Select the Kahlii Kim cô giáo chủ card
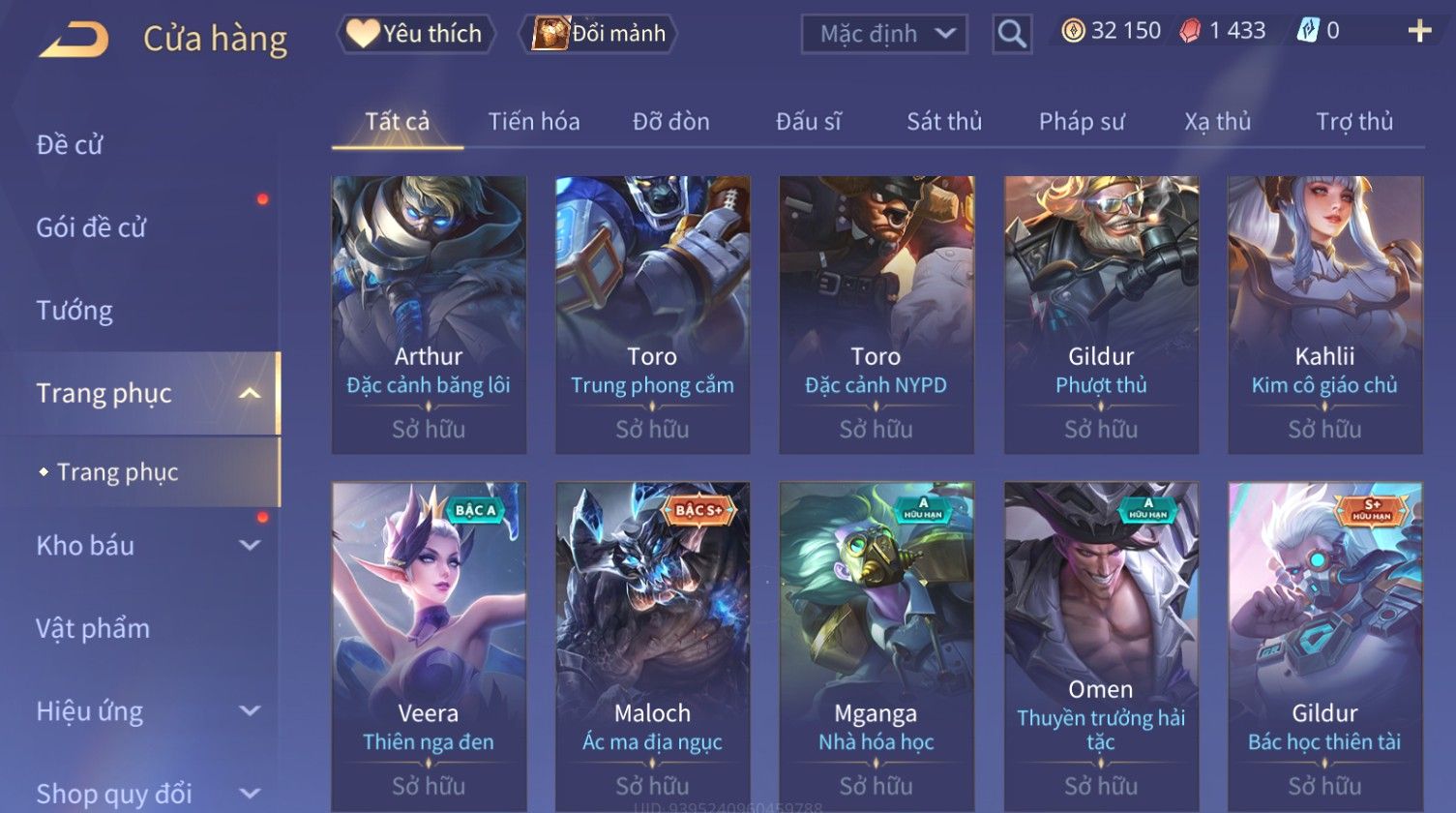 (1324, 315)
